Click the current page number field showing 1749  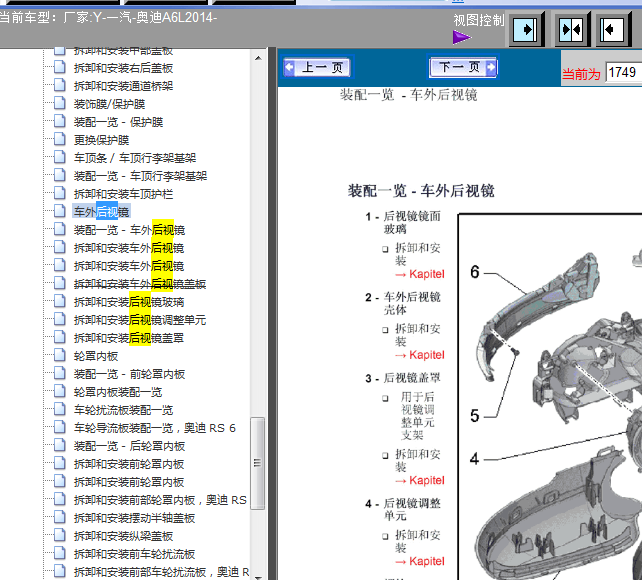(x=624, y=72)
